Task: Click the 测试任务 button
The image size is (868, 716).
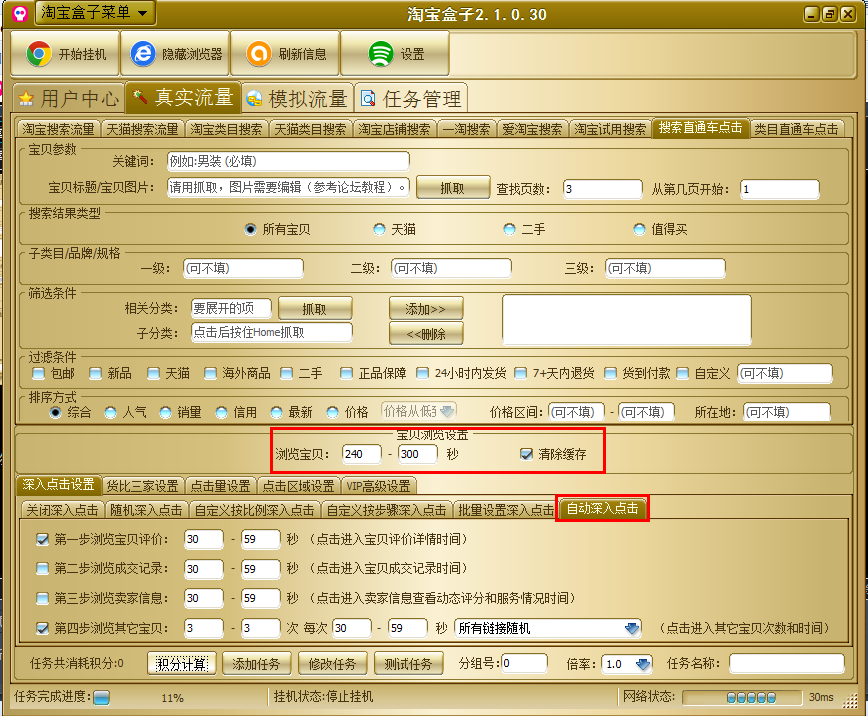Action: tap(408, 663)
